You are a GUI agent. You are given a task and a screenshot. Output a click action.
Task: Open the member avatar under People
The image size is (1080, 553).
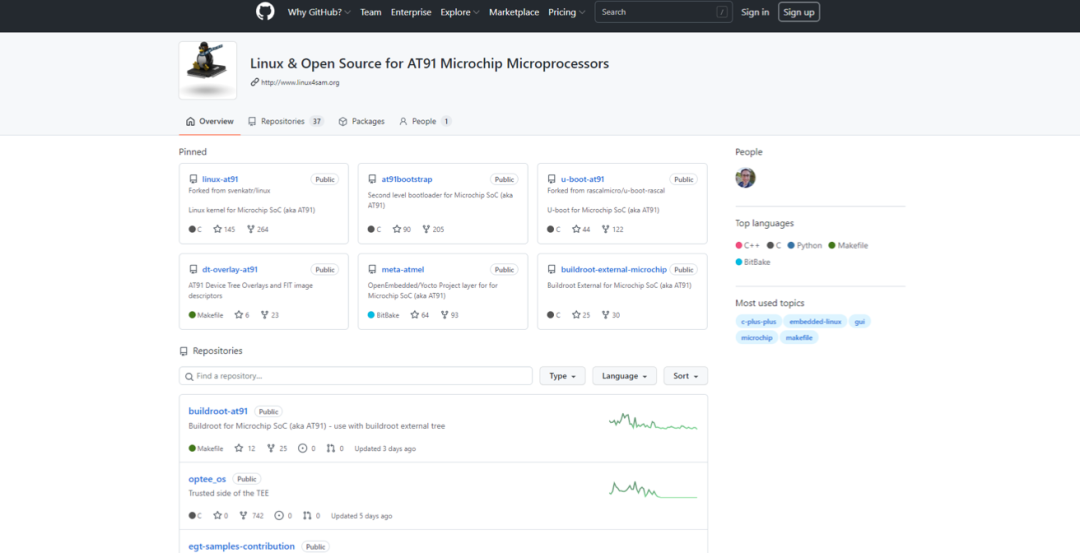pos(745,178)
